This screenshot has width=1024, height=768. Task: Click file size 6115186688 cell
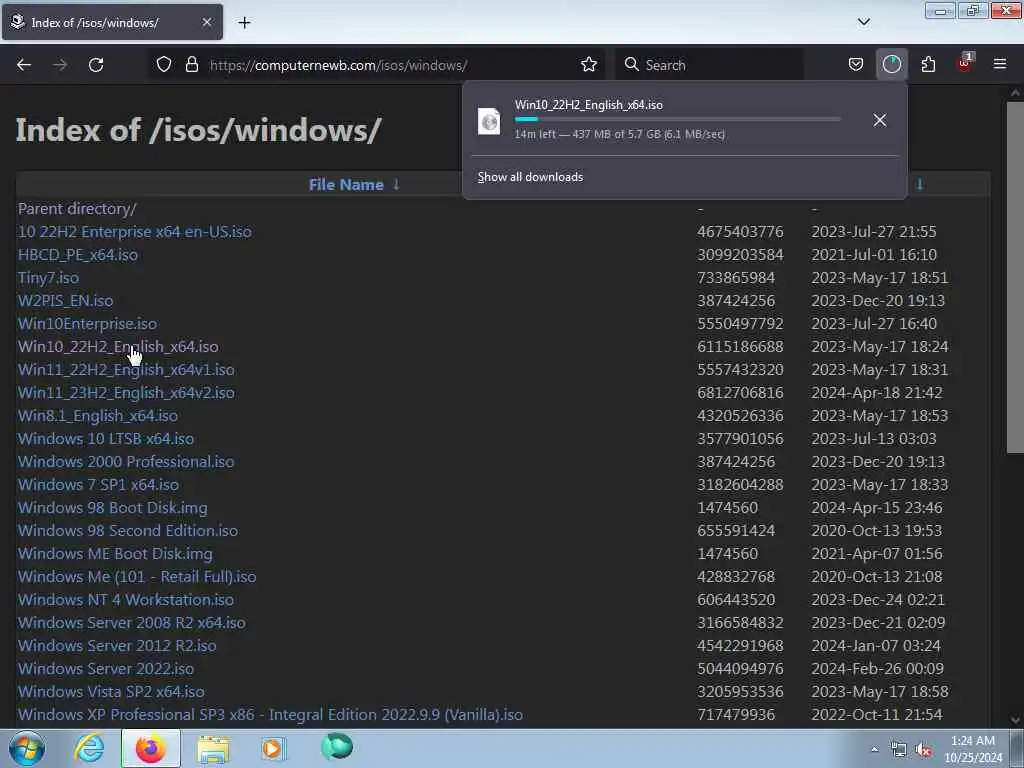[741, 347]
